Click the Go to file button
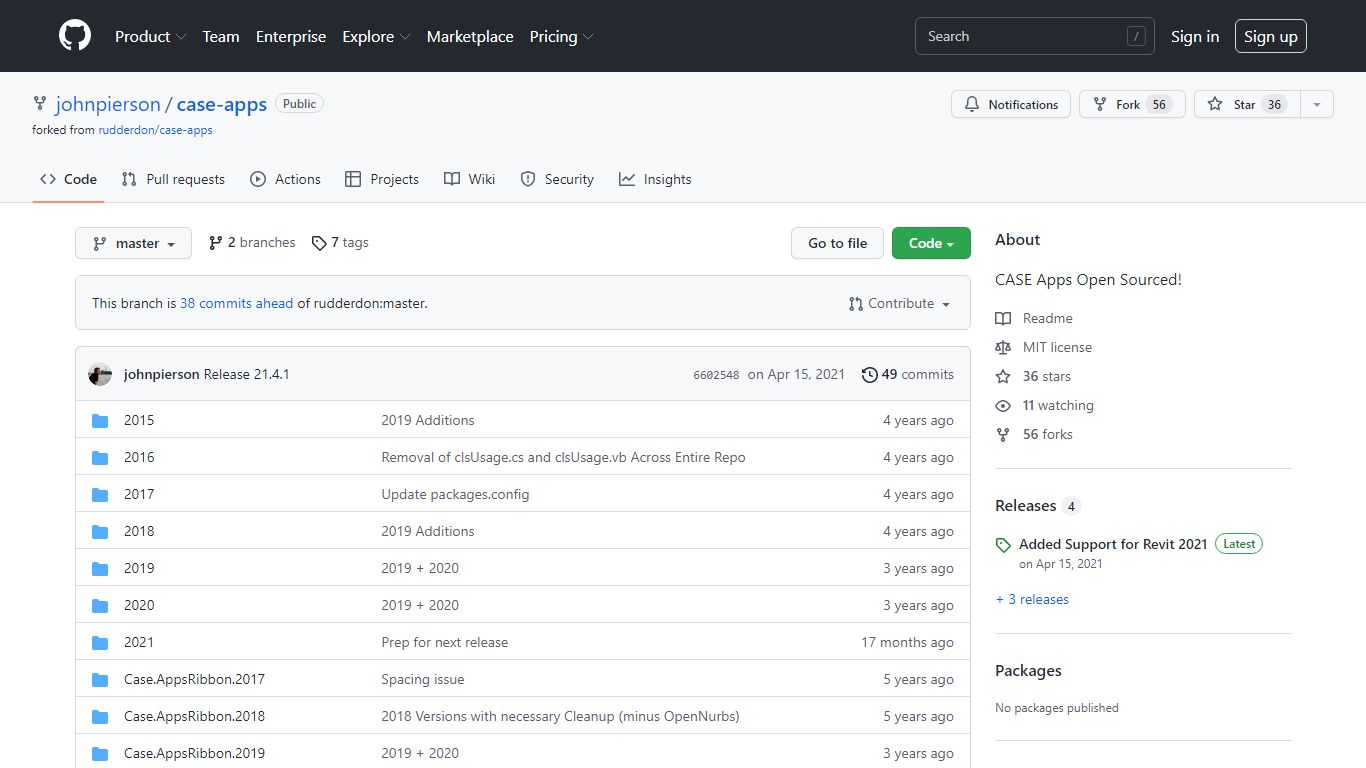This screenshot has width=1366, height=768. pyautogui.click(x=838, y=243)
